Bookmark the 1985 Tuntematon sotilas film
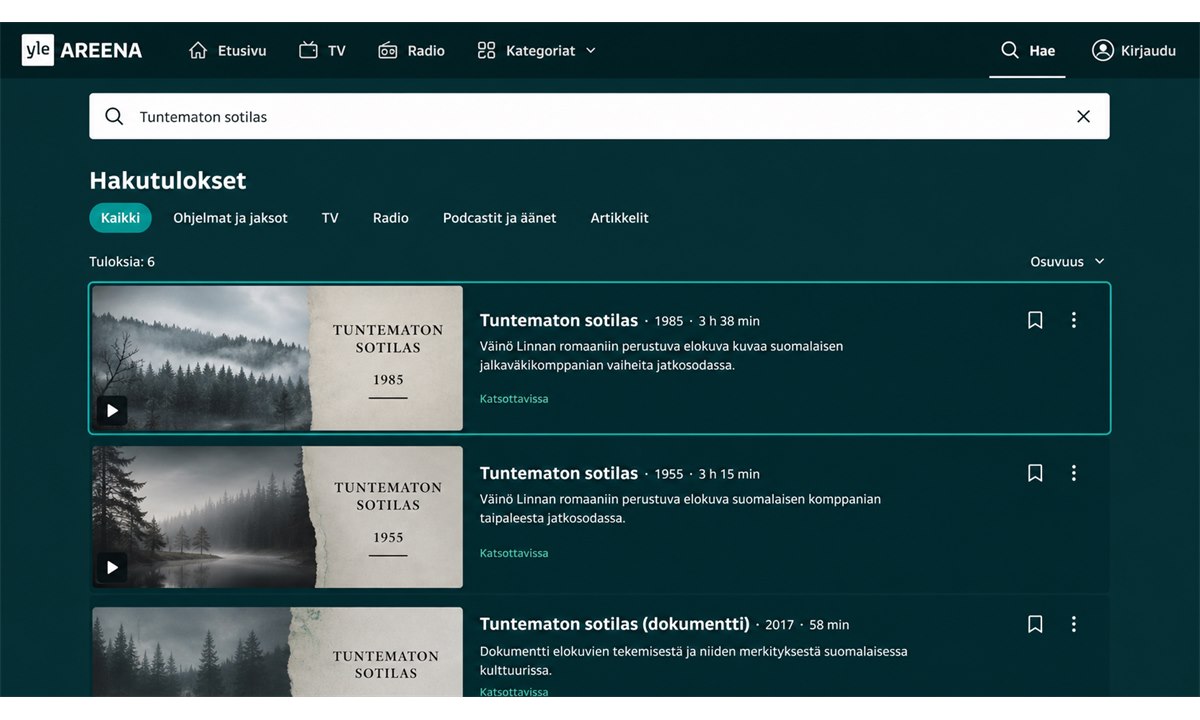Viewport: 1200px width, 720px height. point(1035,320)
